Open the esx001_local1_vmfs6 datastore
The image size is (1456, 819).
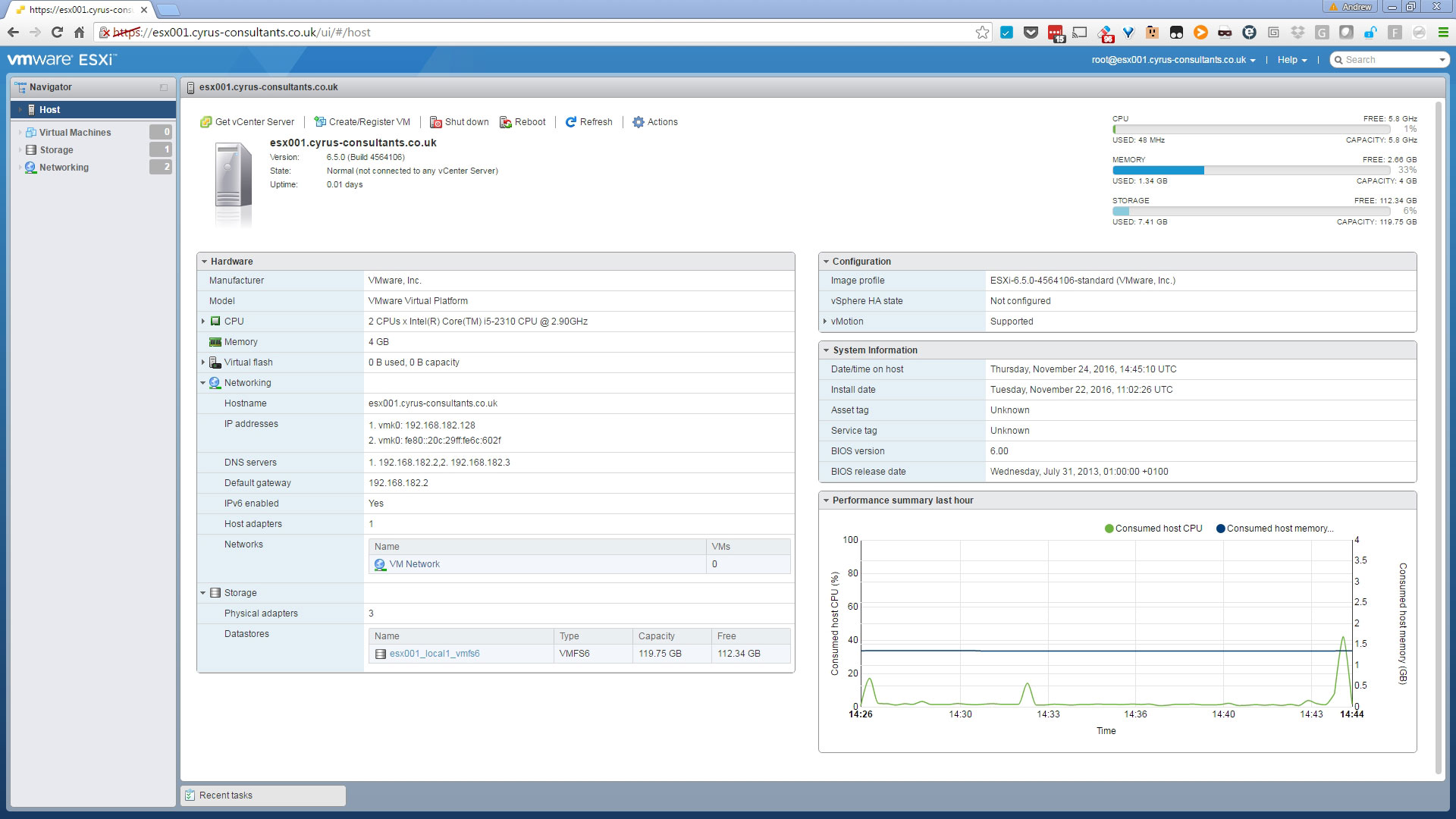coord(435,653)
